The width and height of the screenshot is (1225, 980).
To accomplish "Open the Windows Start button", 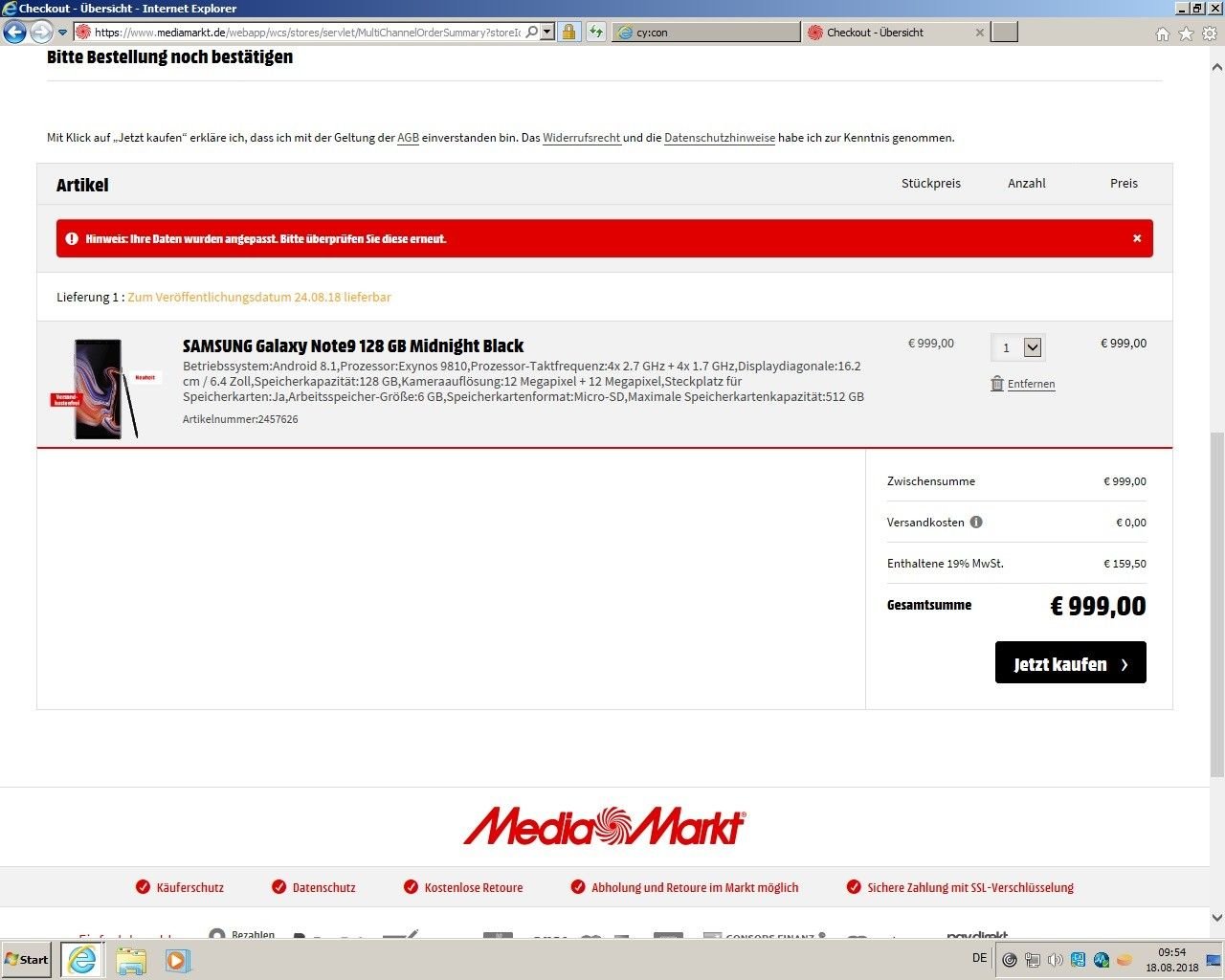I will 27,959.
